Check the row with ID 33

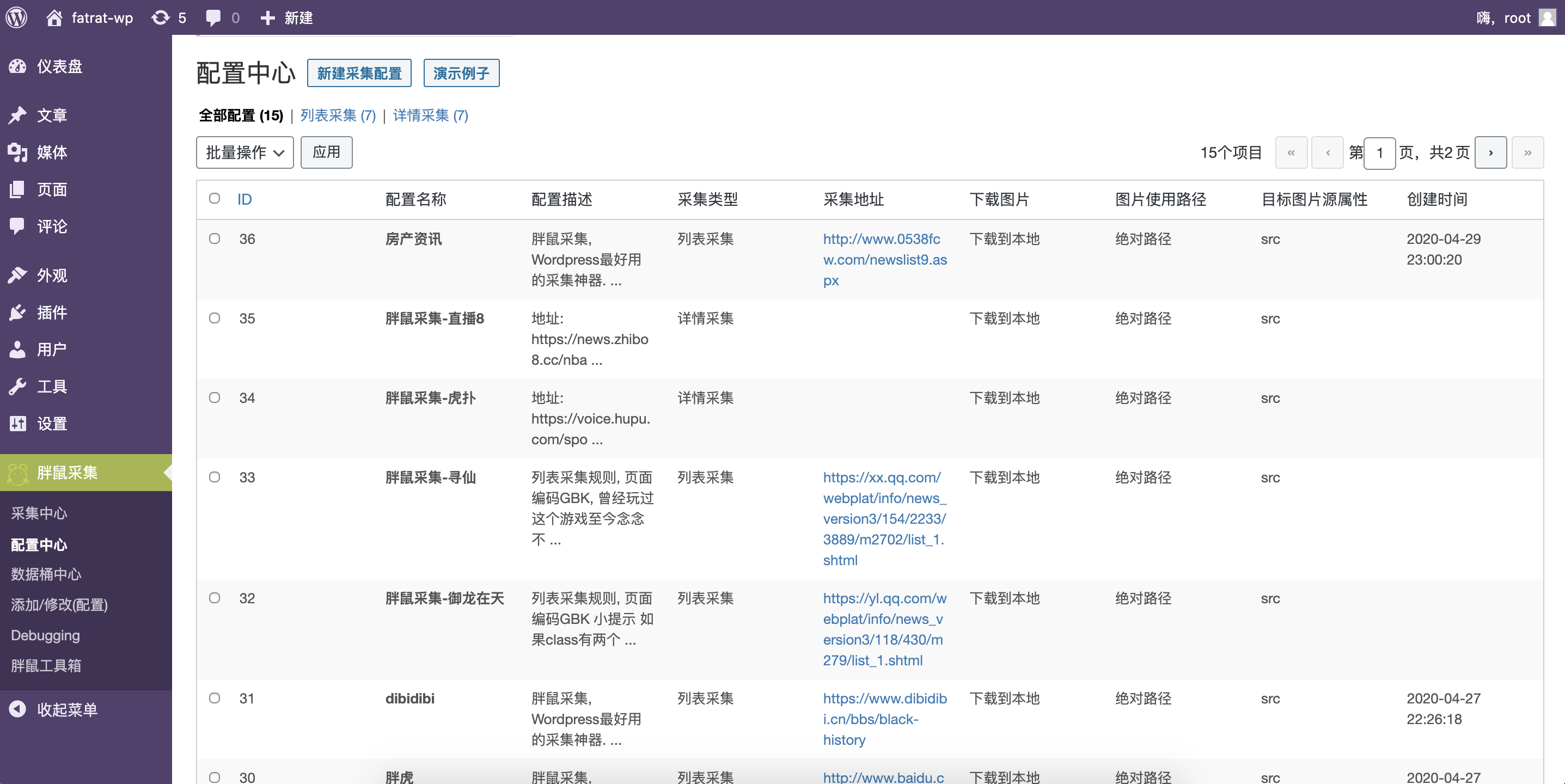[x=215, y=477]
